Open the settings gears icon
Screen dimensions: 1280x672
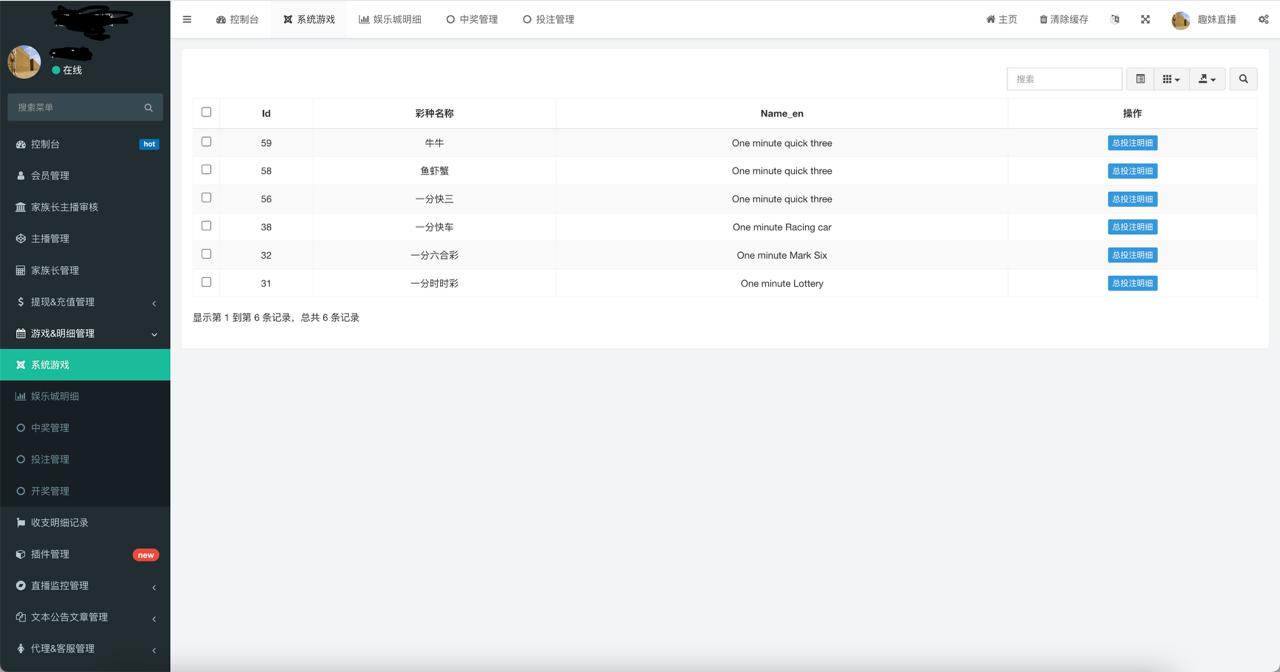[1263, 19]
